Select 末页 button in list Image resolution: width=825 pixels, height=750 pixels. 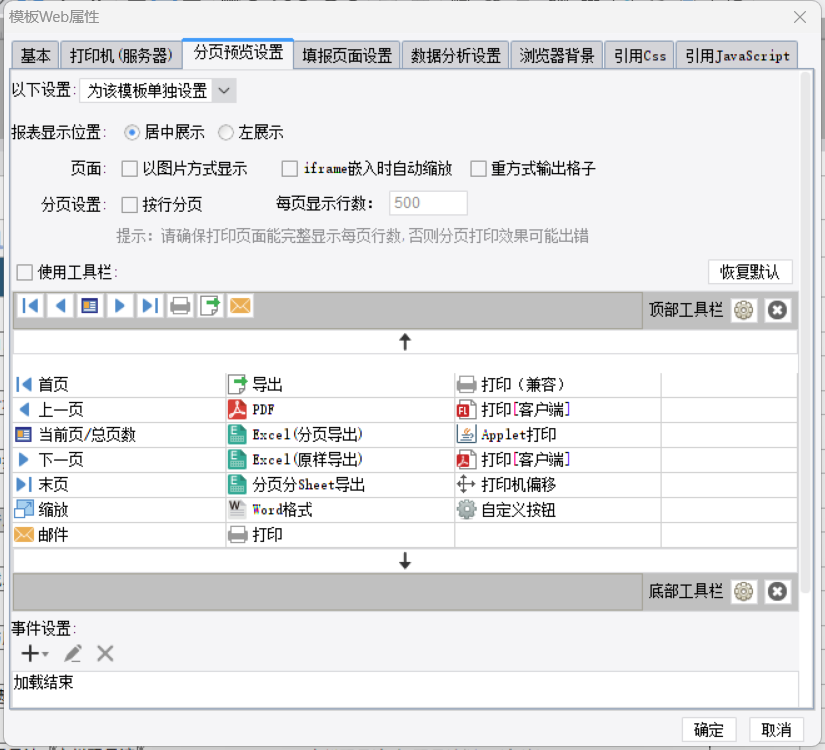[119, 485]
